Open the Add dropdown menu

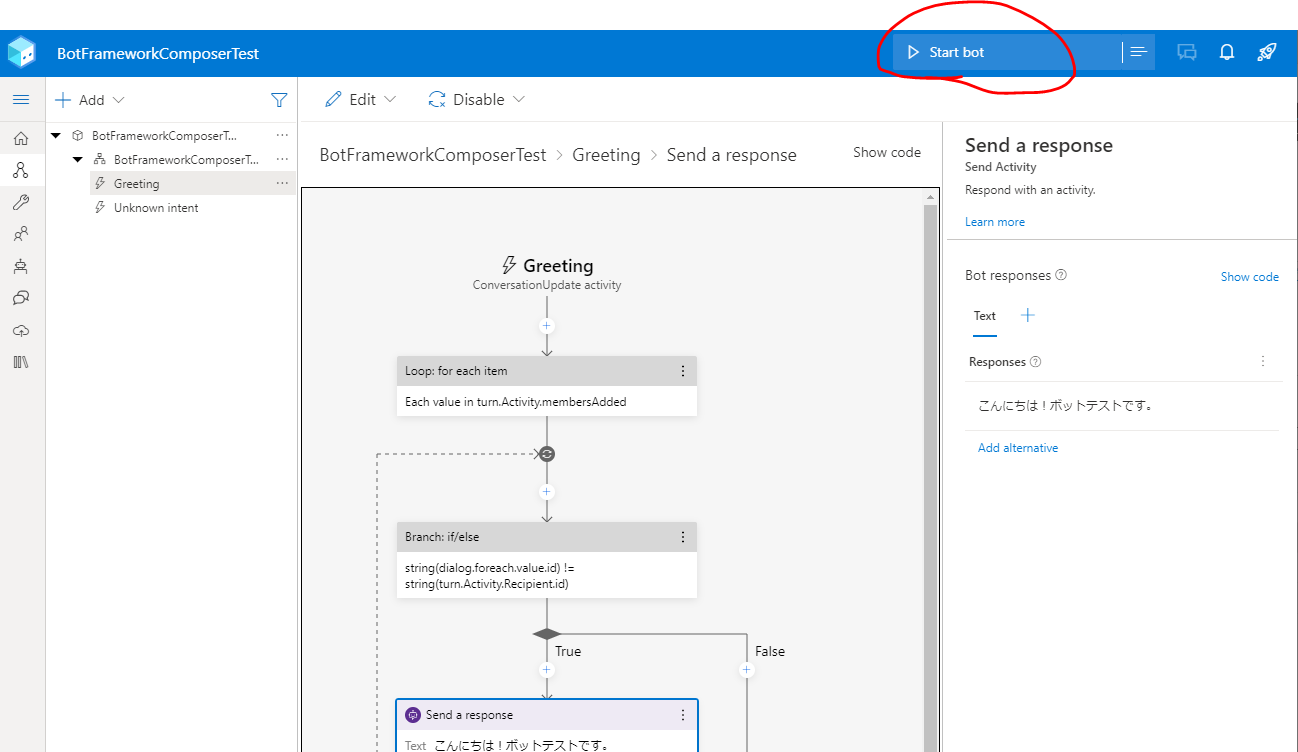point(90,100)
